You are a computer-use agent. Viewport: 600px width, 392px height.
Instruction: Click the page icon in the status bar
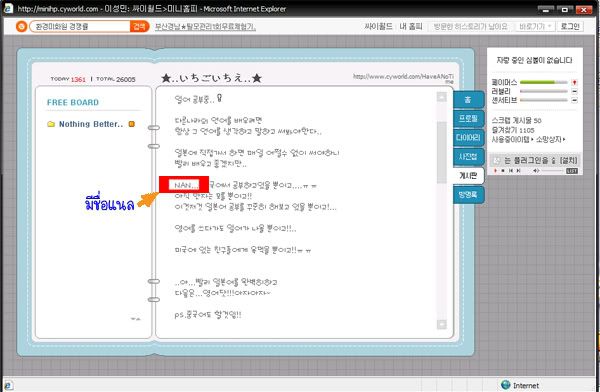8,385
